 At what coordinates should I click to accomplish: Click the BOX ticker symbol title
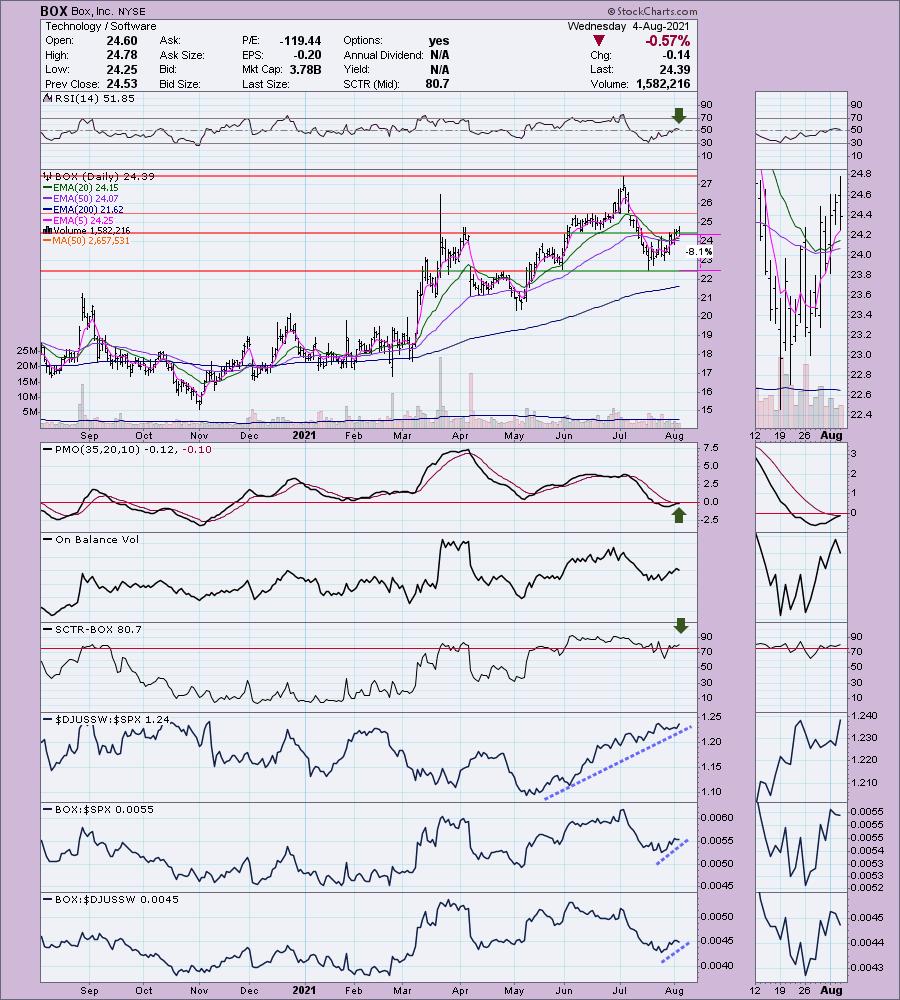click(x=52, y=11)
